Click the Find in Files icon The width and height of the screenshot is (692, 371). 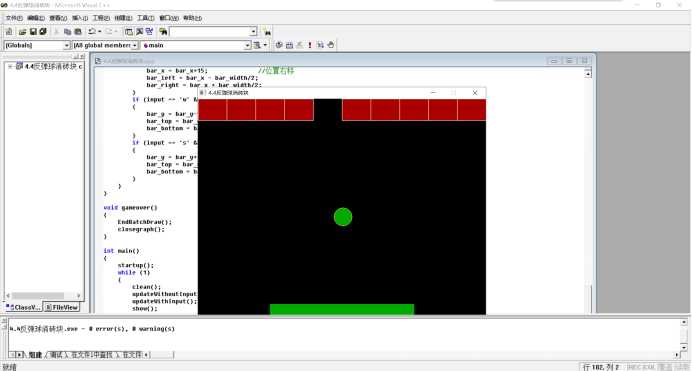coord(163,32)
